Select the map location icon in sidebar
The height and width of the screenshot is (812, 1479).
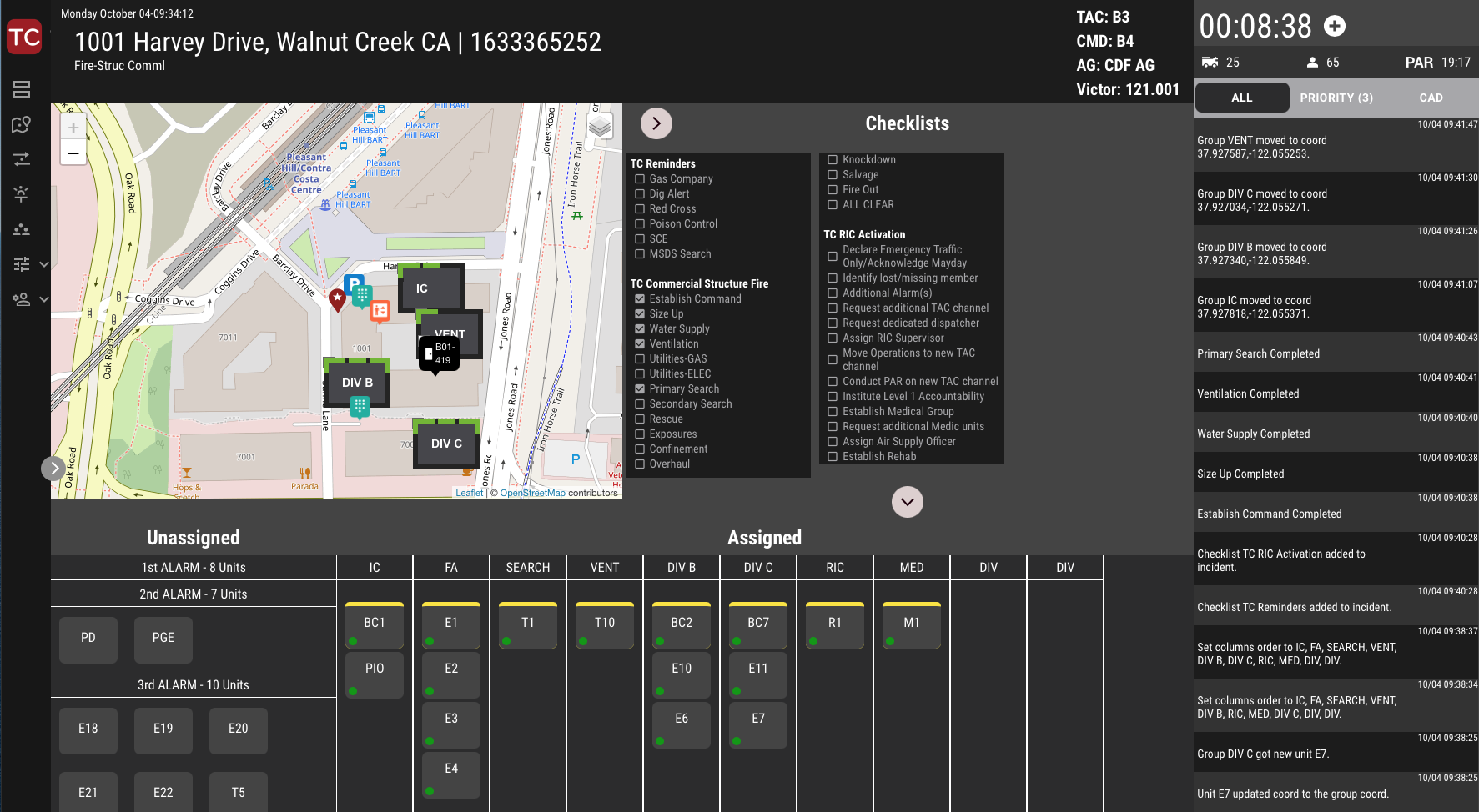(x=21, y=123)
